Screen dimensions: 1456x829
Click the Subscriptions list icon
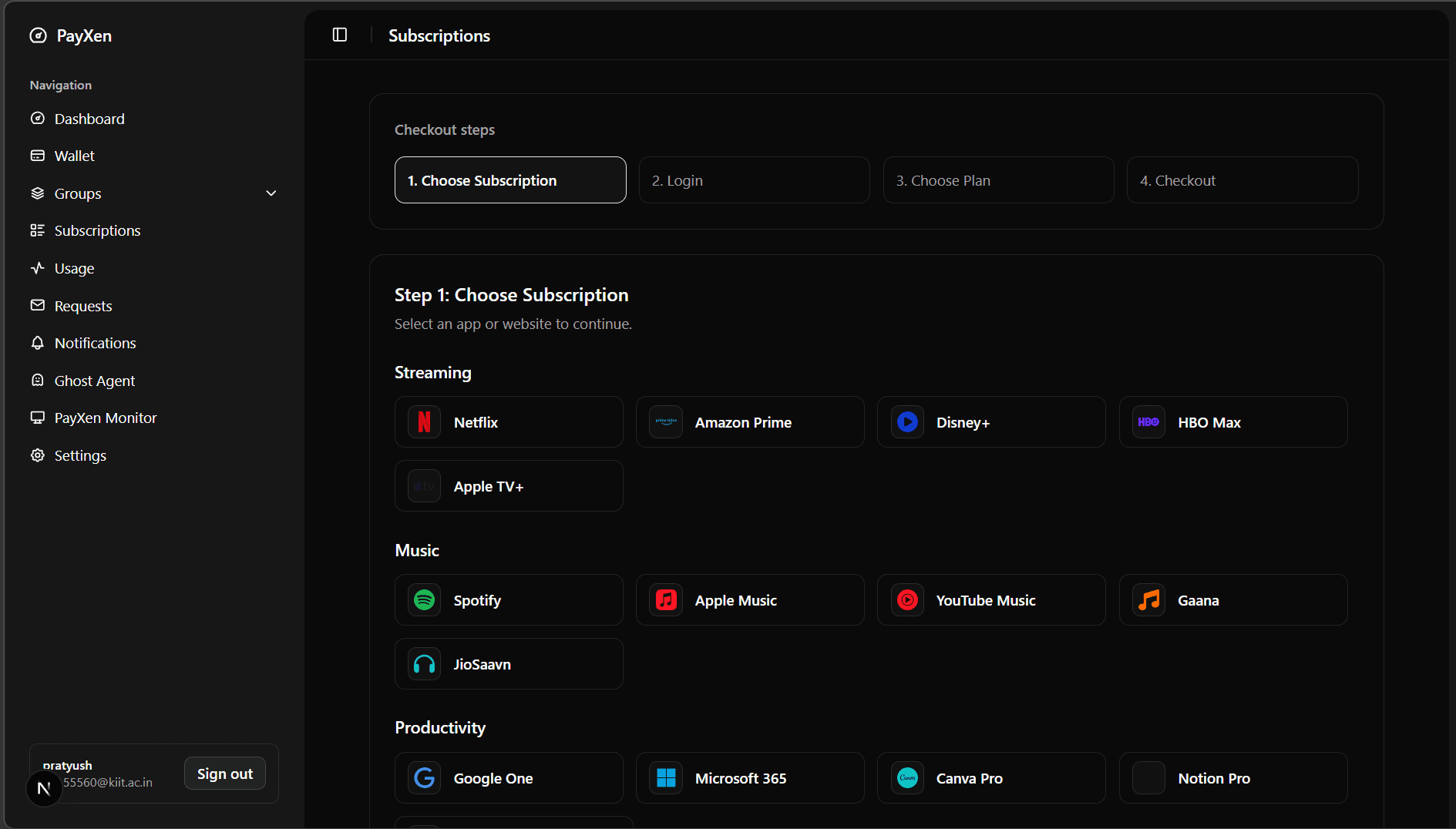point(38,230)
